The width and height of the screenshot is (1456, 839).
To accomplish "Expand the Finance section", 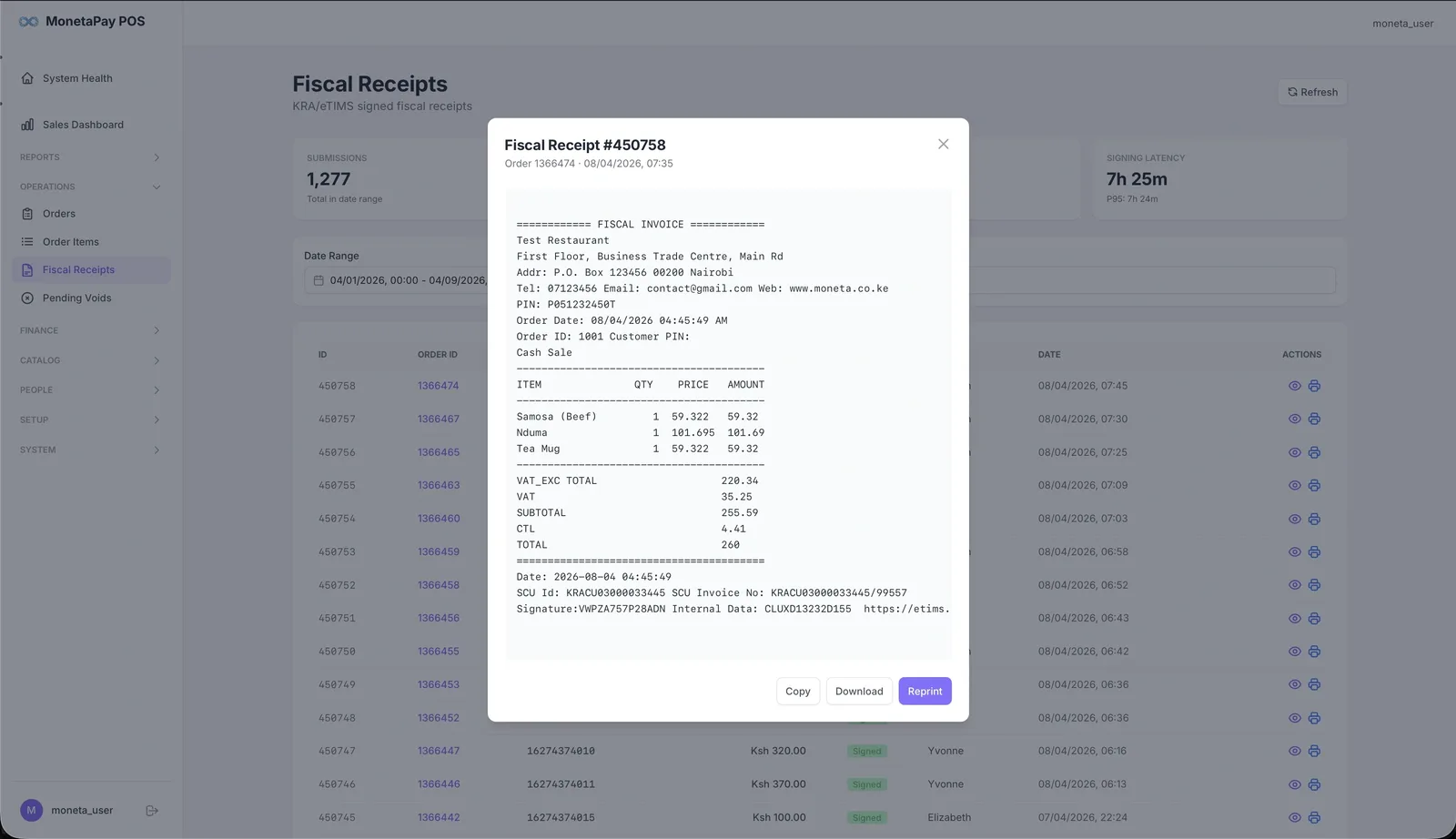I will (91, 330).
